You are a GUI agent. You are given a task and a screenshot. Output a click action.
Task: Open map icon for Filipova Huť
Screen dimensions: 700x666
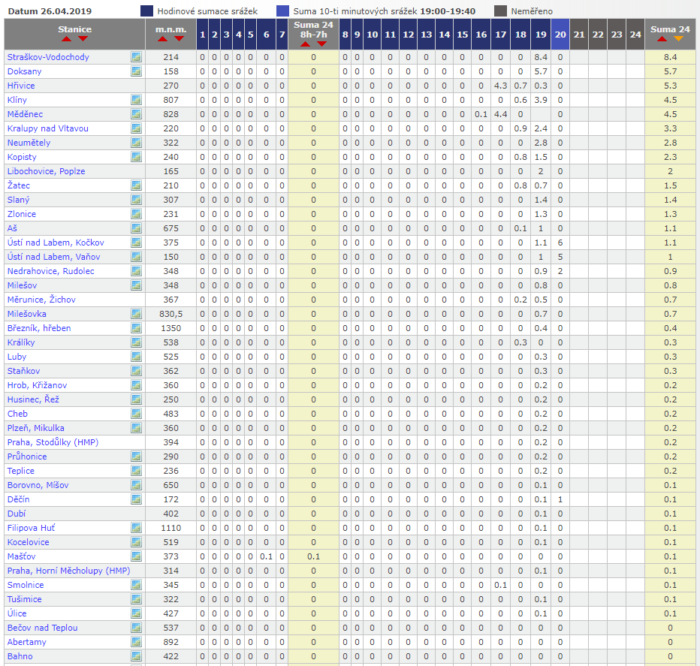tap(136, 528)
